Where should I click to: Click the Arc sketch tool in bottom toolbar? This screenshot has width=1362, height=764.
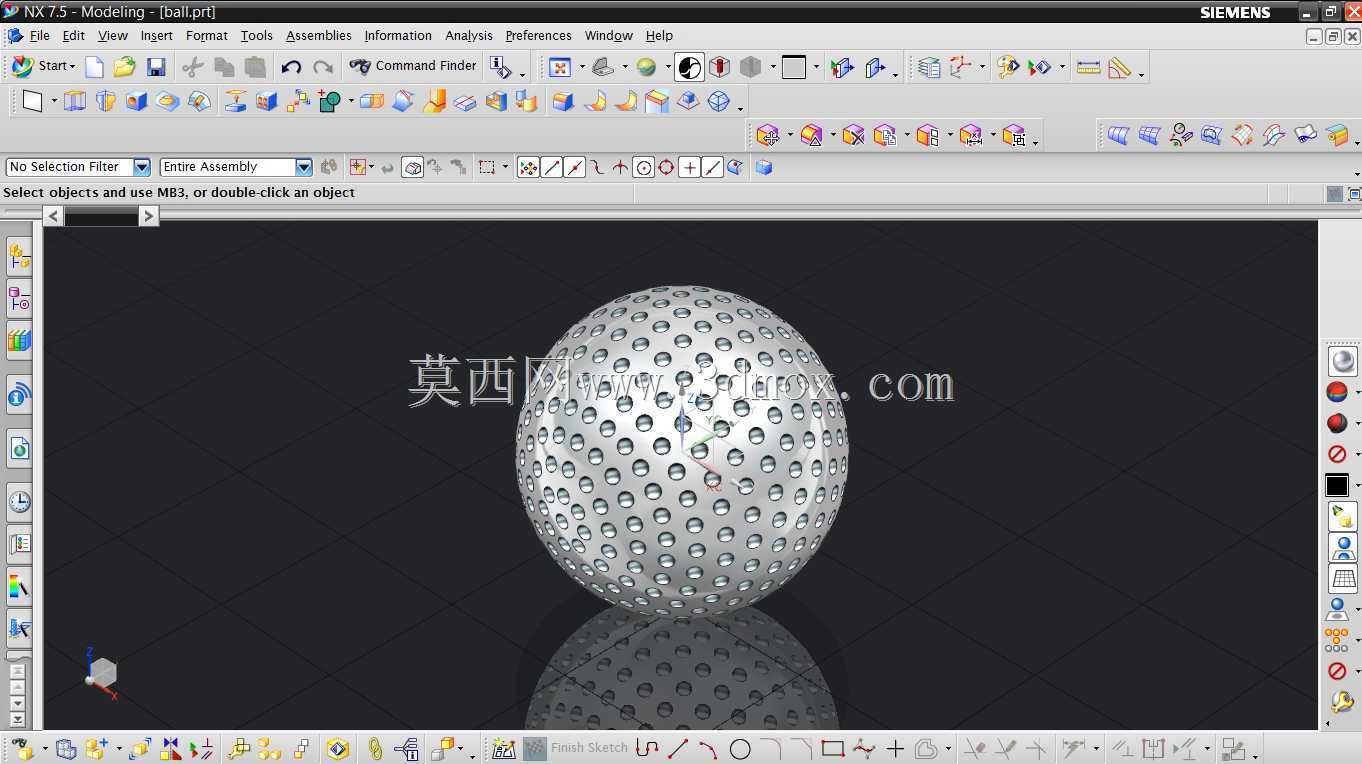[x=708, y=748]
